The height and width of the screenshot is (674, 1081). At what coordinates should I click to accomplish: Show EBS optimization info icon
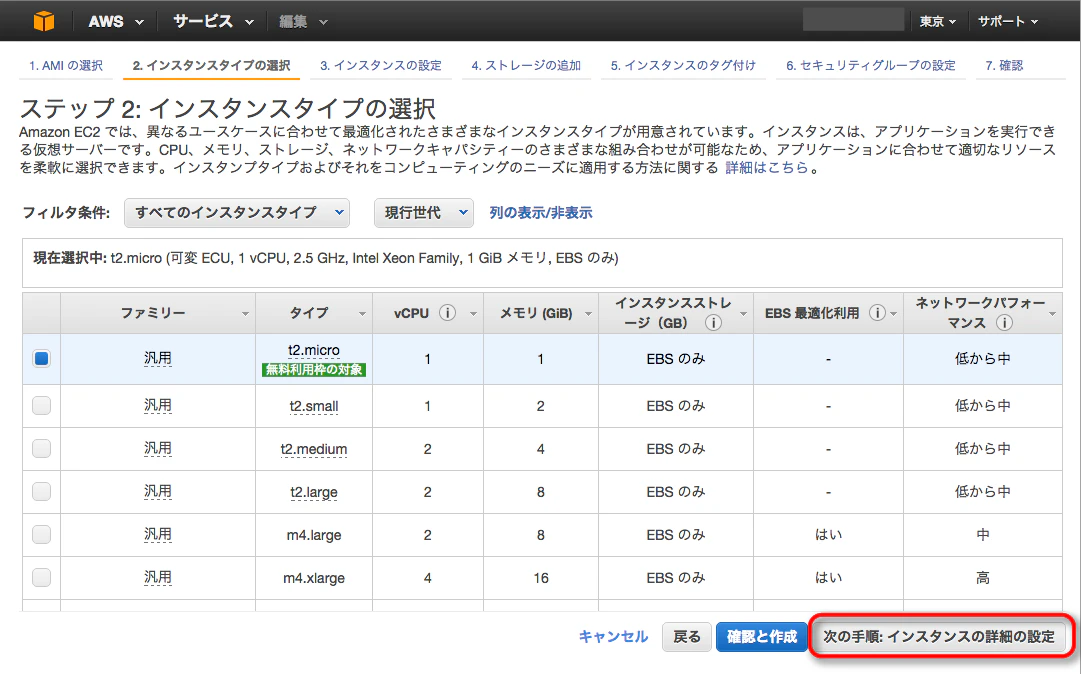point(877,313)
